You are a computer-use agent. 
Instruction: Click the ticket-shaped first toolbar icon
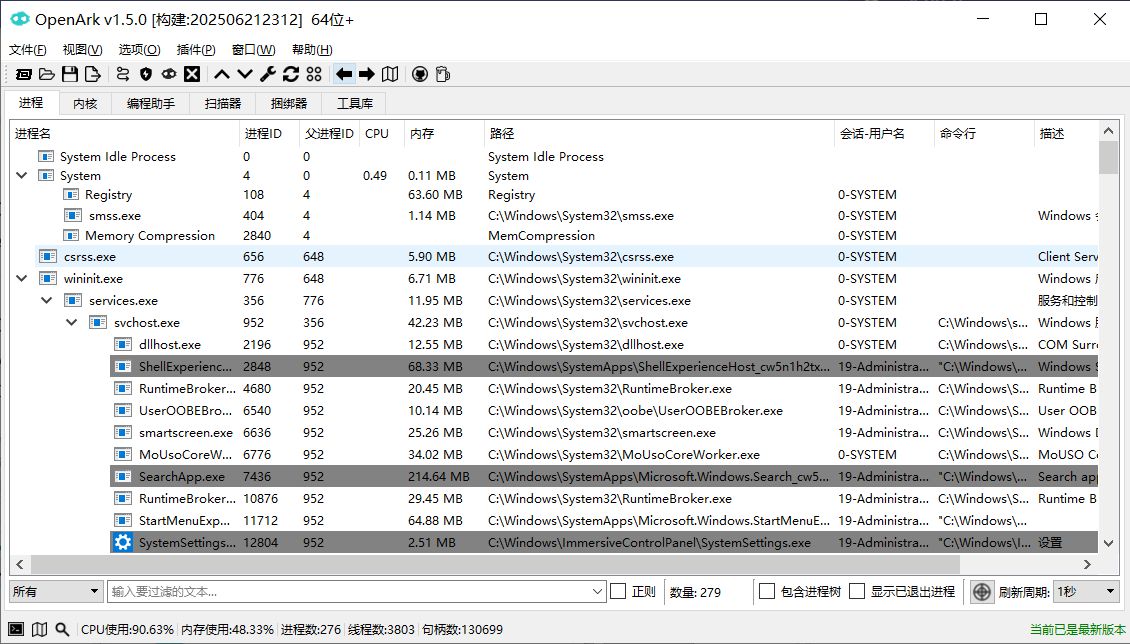(x=24, y=74)
